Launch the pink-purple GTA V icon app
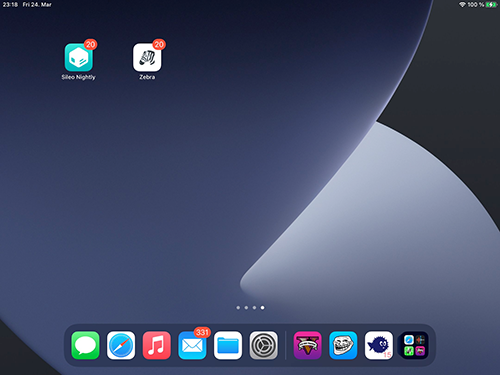Image resolution: width=500 pixels, height=375 pixels. (307, 345)
